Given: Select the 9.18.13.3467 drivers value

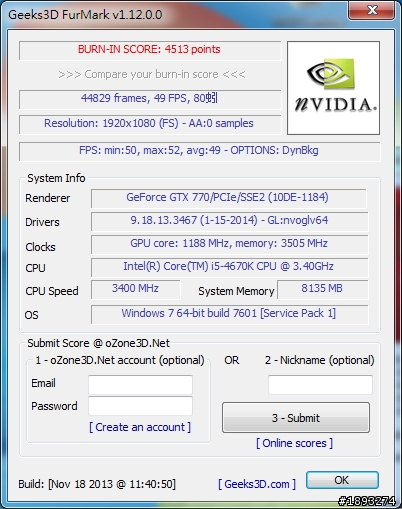Looking at the screenshot, I should point(229,220).
